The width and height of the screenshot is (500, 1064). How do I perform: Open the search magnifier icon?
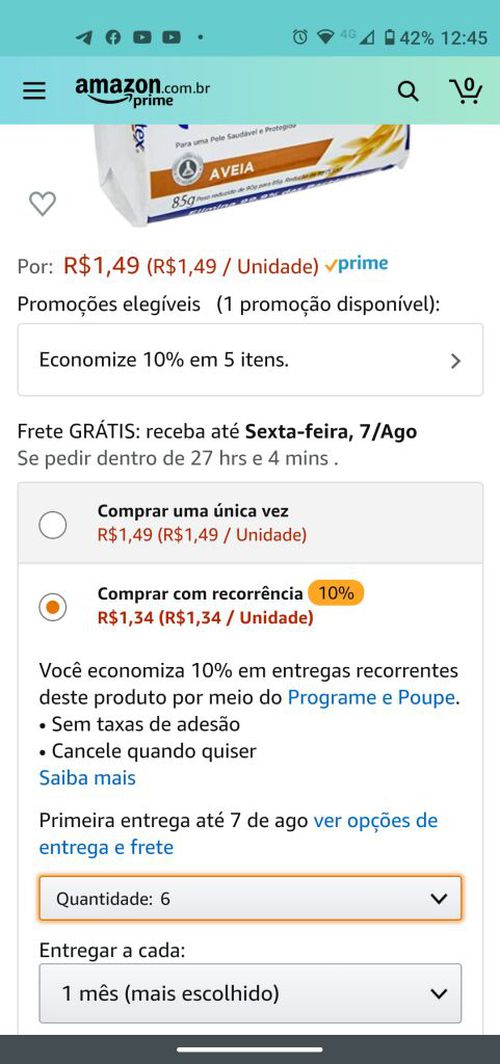coord(408,91)
